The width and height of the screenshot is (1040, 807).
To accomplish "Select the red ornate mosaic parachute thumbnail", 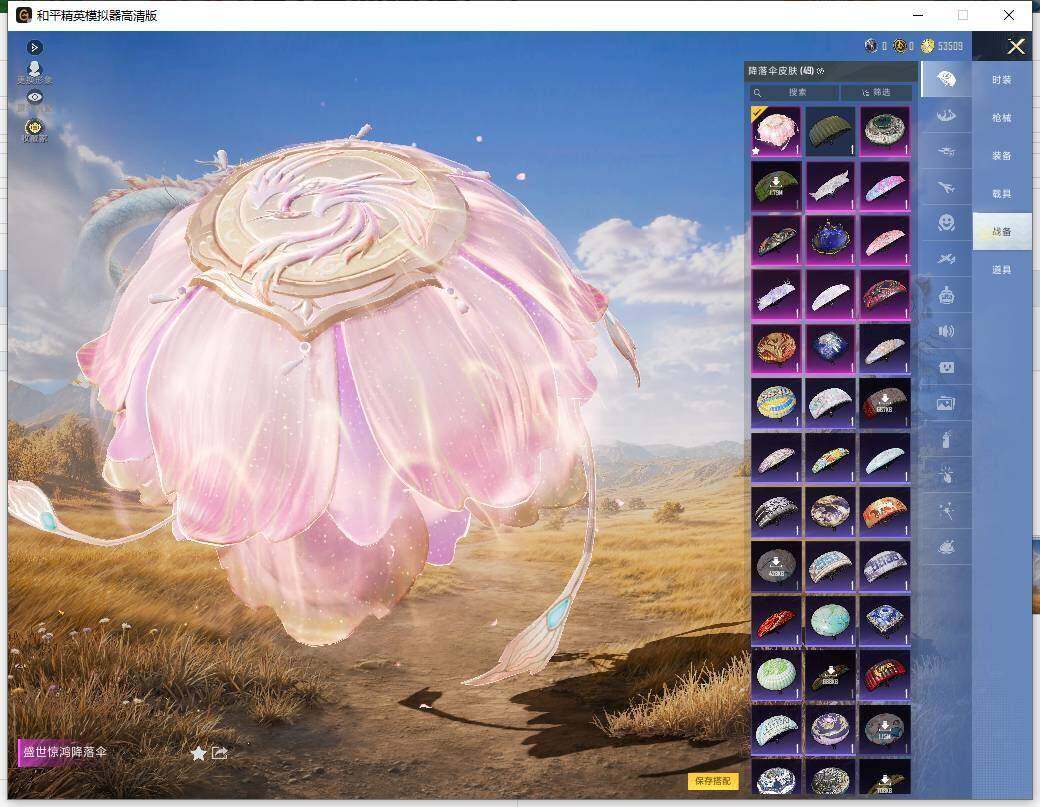I will [885, 294].
